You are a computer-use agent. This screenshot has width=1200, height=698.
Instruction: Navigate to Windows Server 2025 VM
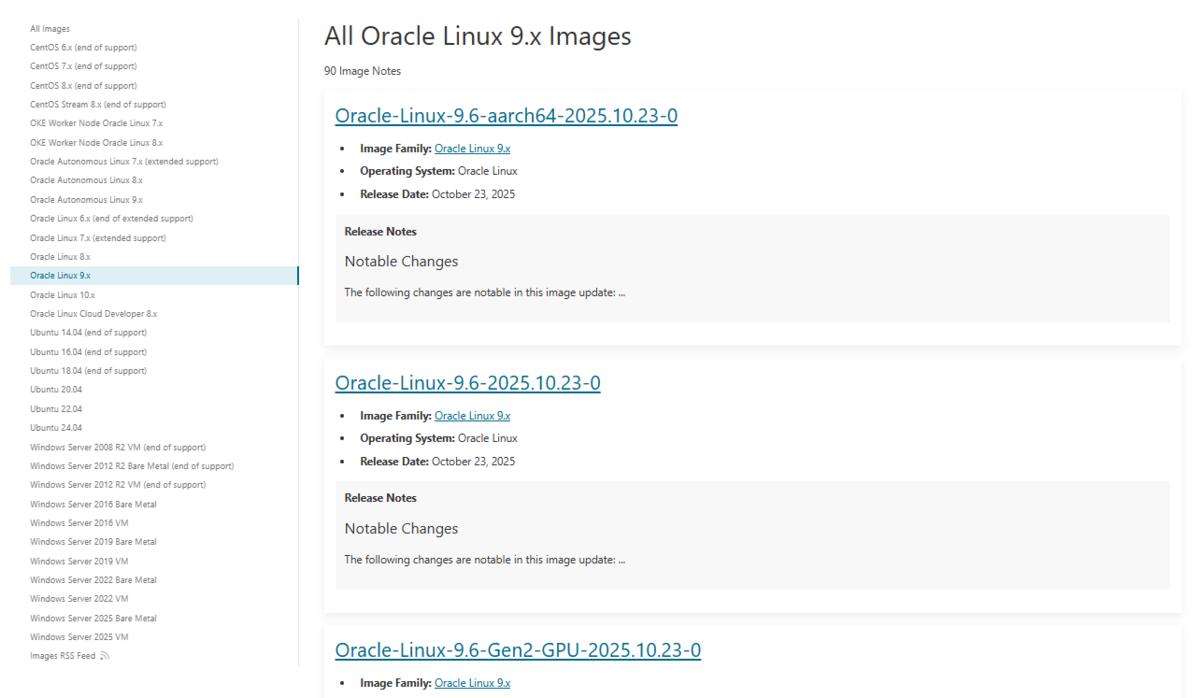point(79,637)
